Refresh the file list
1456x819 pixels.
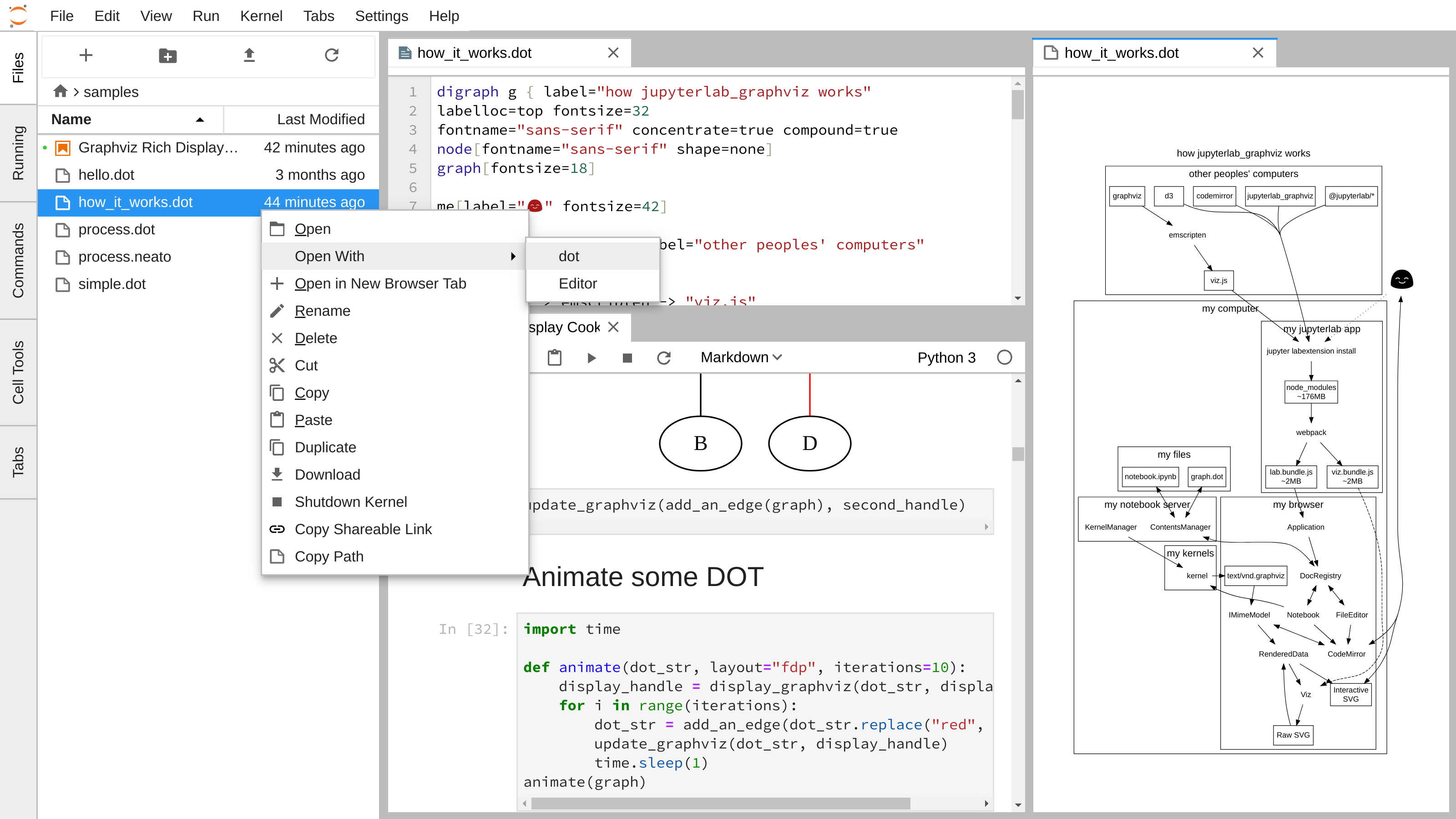click(x=332, y=56)
